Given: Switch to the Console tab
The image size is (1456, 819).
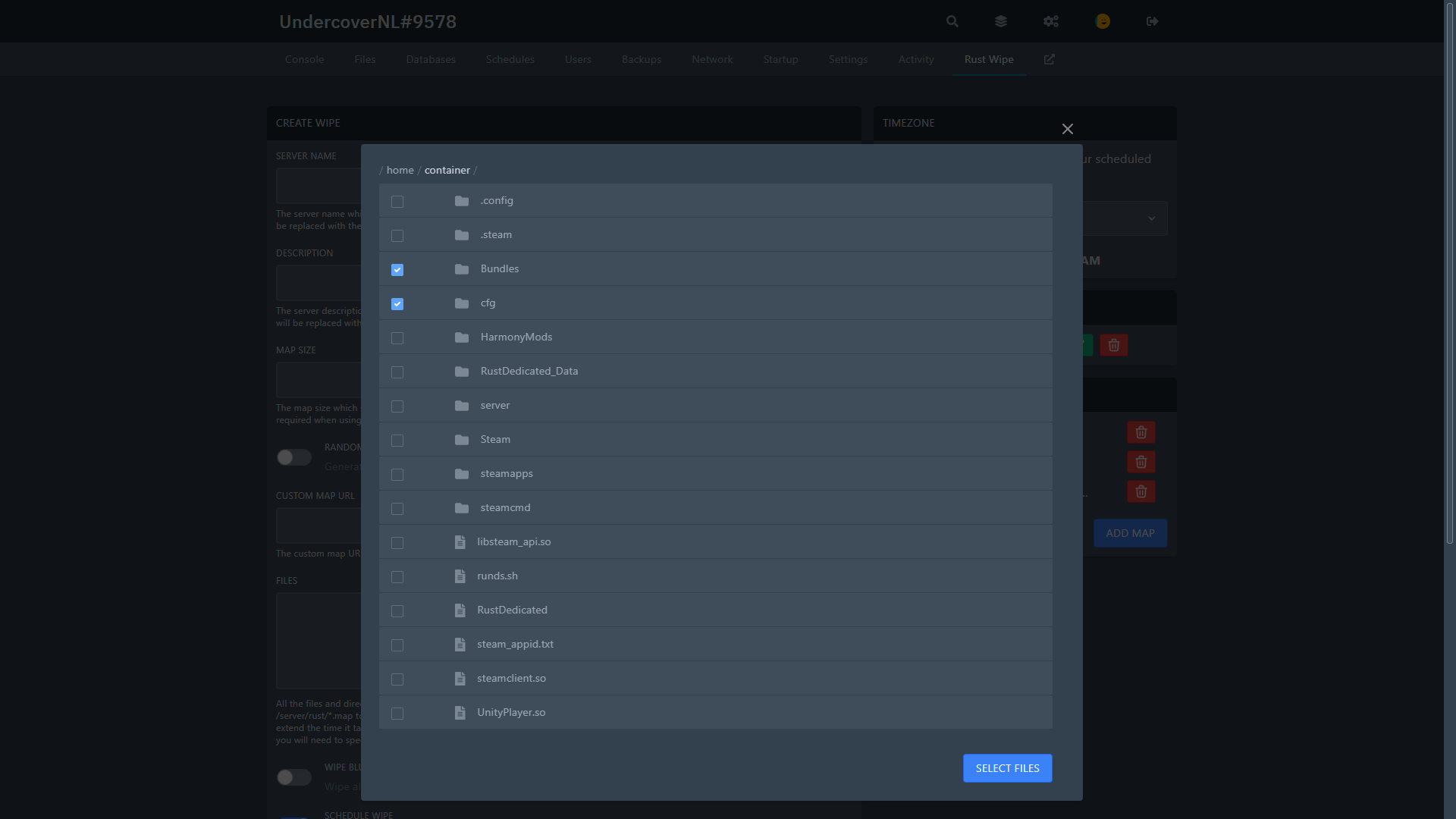Looking at the screenshot, I should tap(304, 59).
